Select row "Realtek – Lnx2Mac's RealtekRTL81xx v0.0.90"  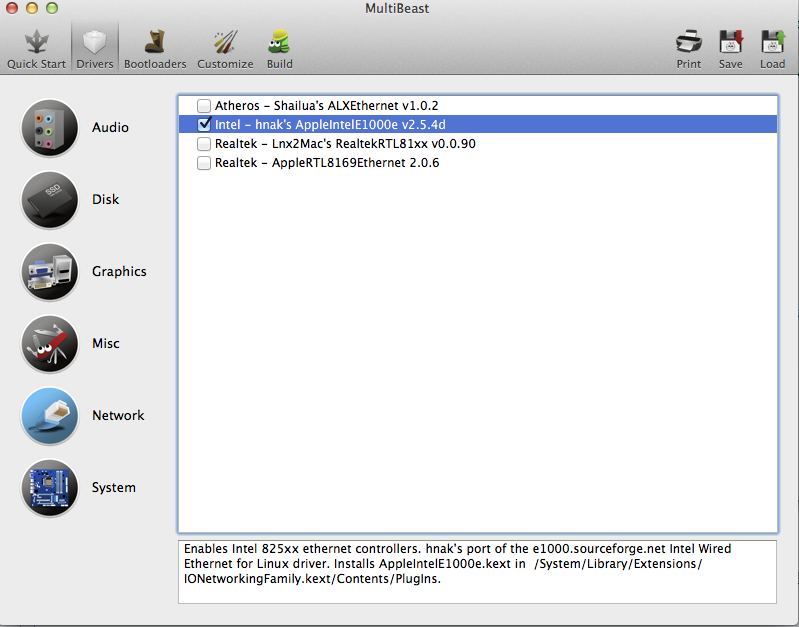coord(478,144)
